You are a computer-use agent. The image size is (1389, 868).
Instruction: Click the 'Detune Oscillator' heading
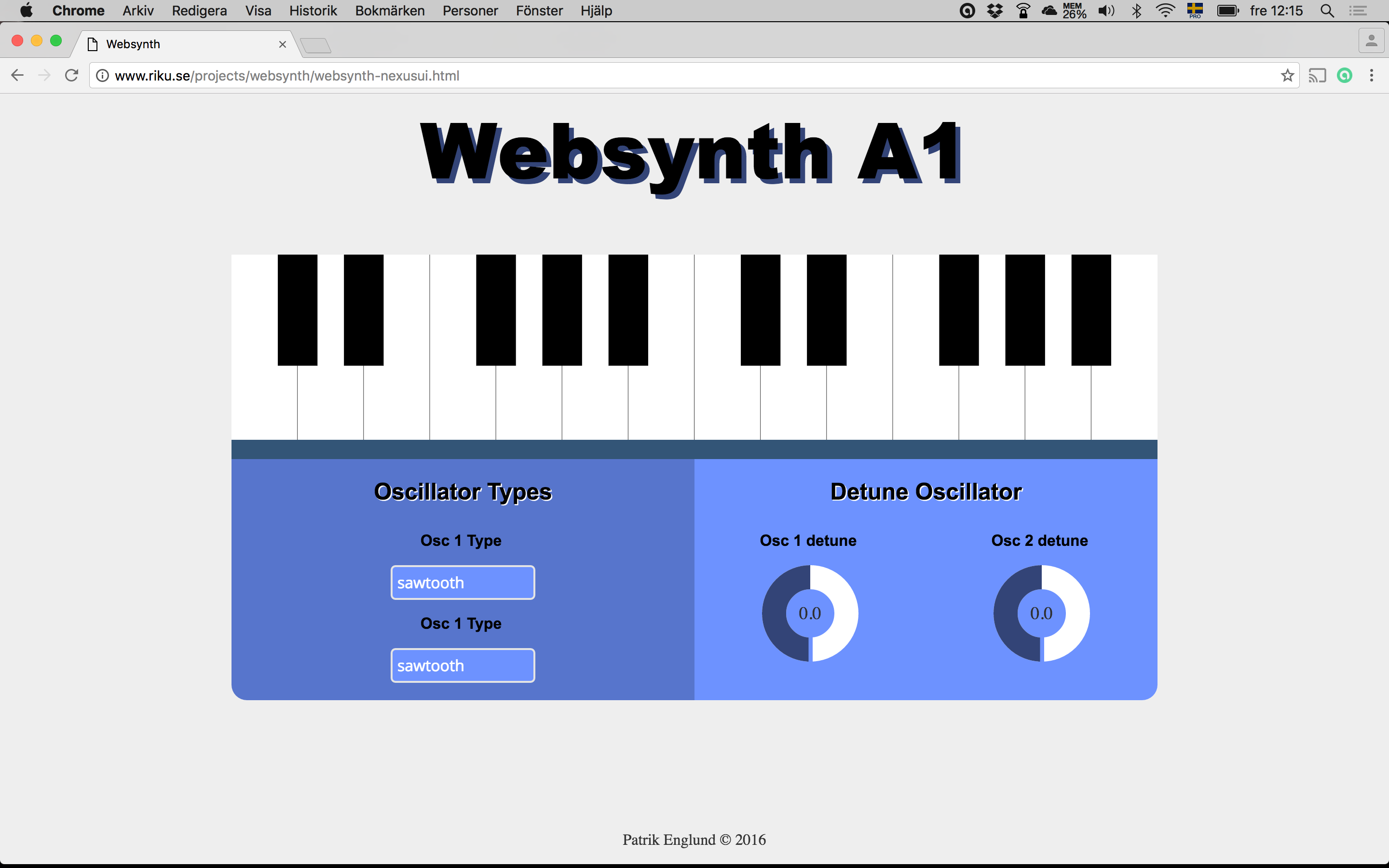926,492
